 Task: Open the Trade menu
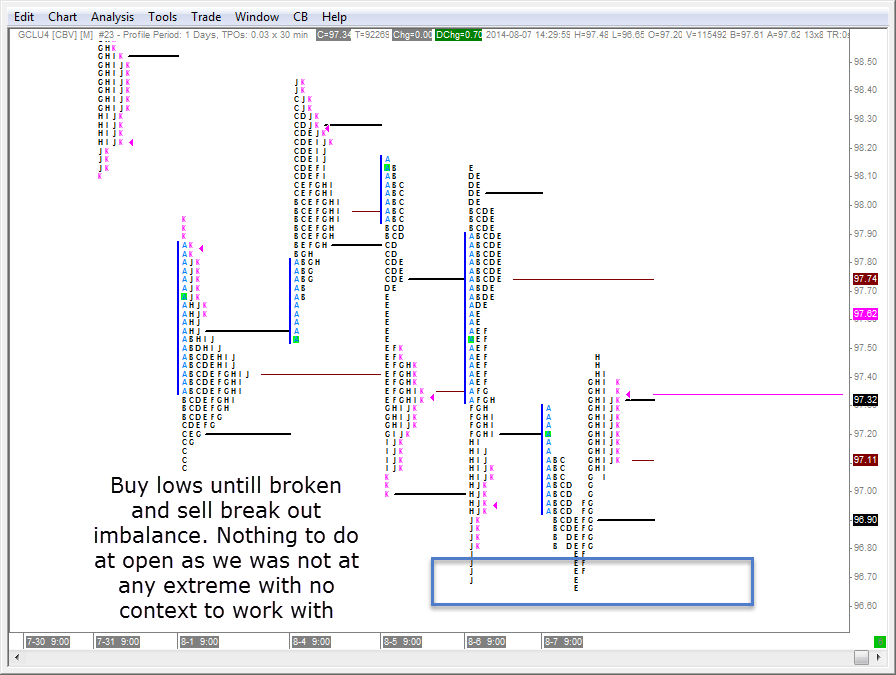click(x=206, y=17)
